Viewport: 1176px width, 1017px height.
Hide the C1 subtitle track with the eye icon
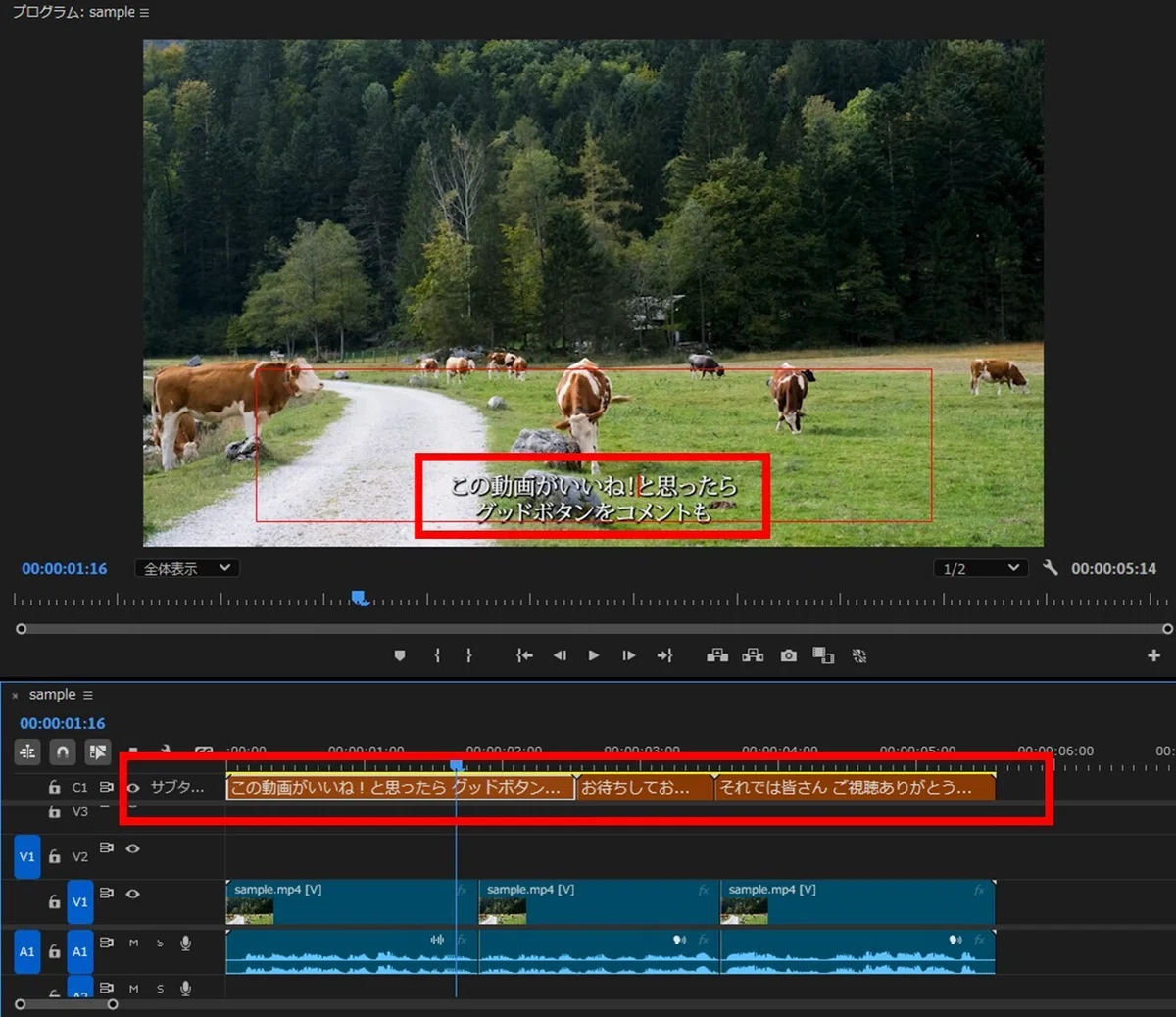coord(133,787)
